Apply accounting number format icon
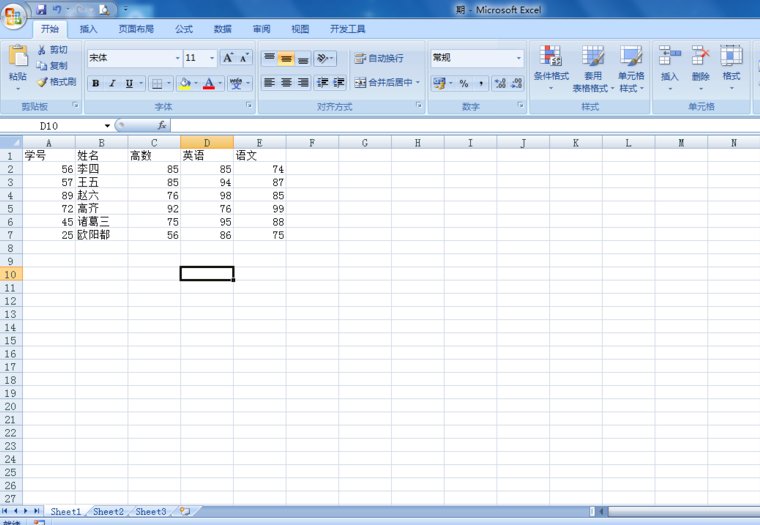This screenshot has width=760, height=525. pyautogui.click(x=439, y=83)
